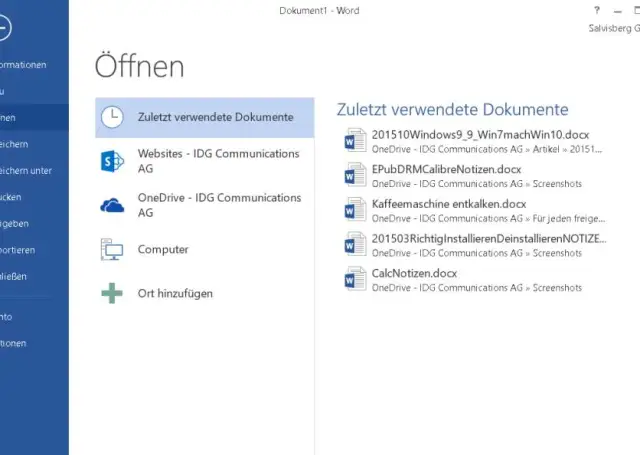Screen dimensions: 640x455
Task: Open 201503RichtigInstallierenDeinstallierenNOTIZE file
Action: click(489, 239)
